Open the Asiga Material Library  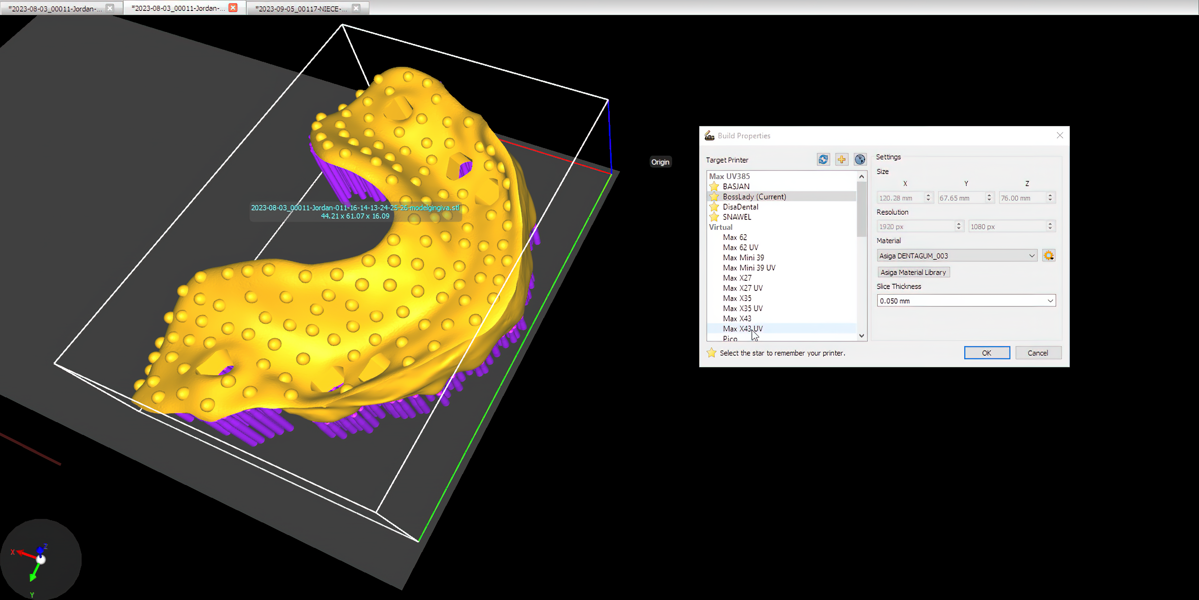[913, 272]
